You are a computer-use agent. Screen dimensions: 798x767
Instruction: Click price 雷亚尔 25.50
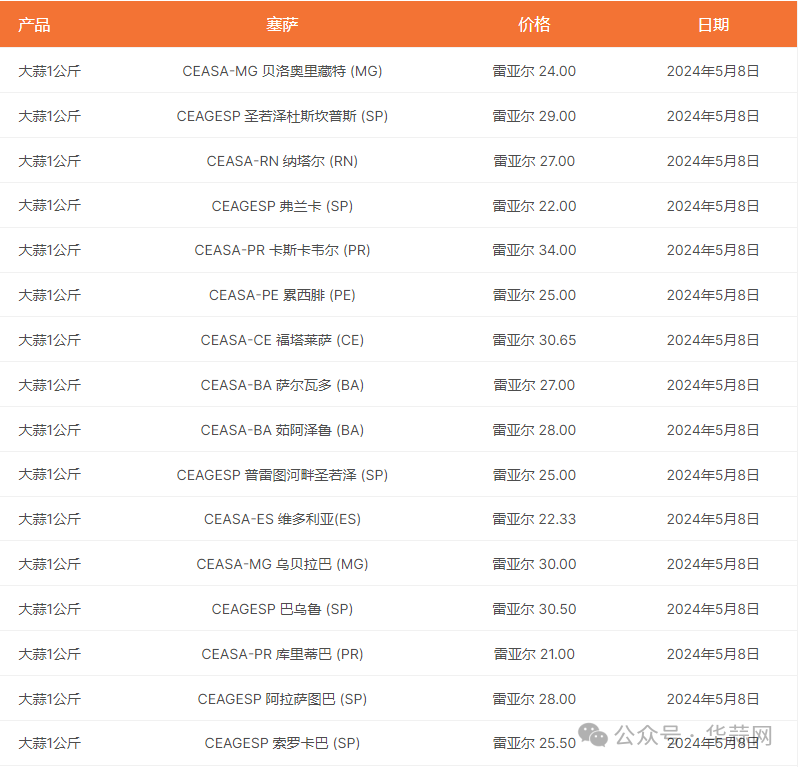[534, 743]
